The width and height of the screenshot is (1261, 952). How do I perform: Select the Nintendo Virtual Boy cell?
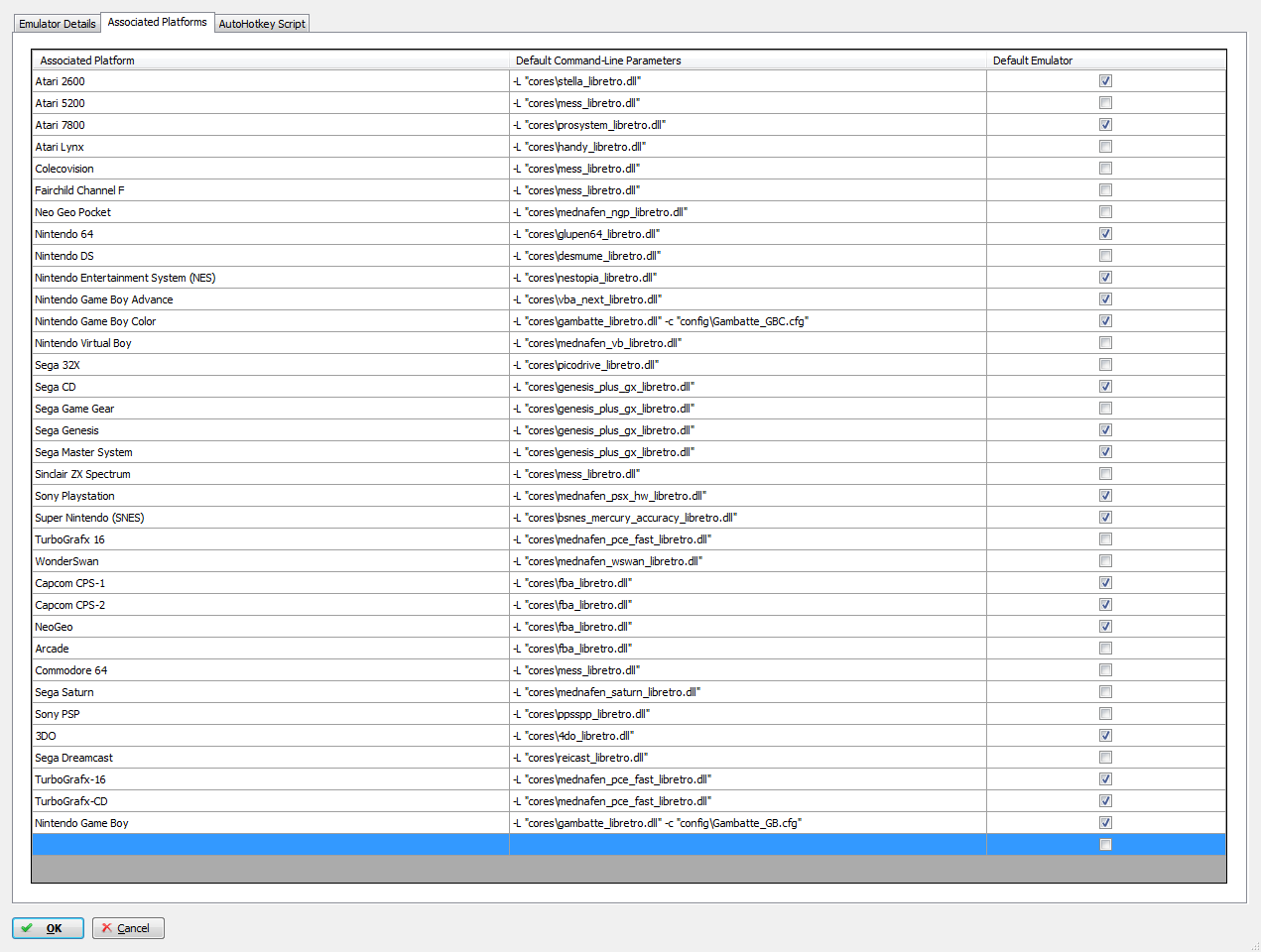(x=271, y=343)
